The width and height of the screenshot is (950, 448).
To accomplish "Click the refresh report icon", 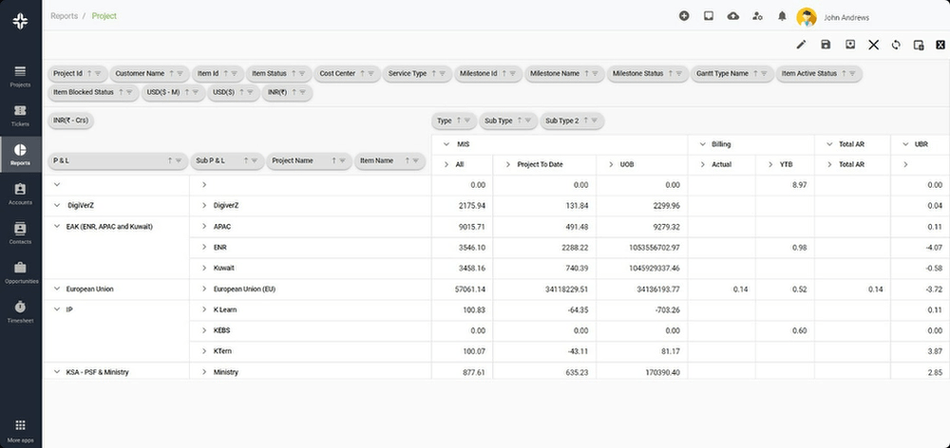I will 896,44.
